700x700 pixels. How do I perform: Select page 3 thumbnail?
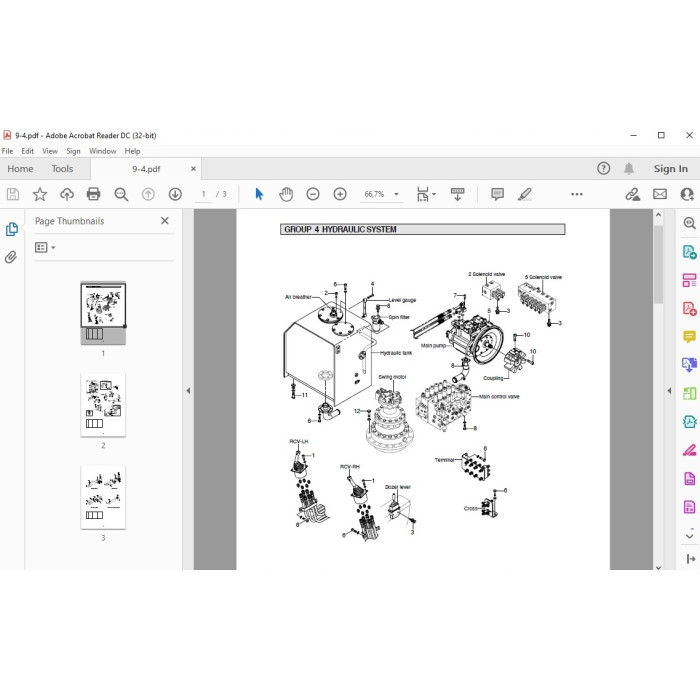[103, 497]
